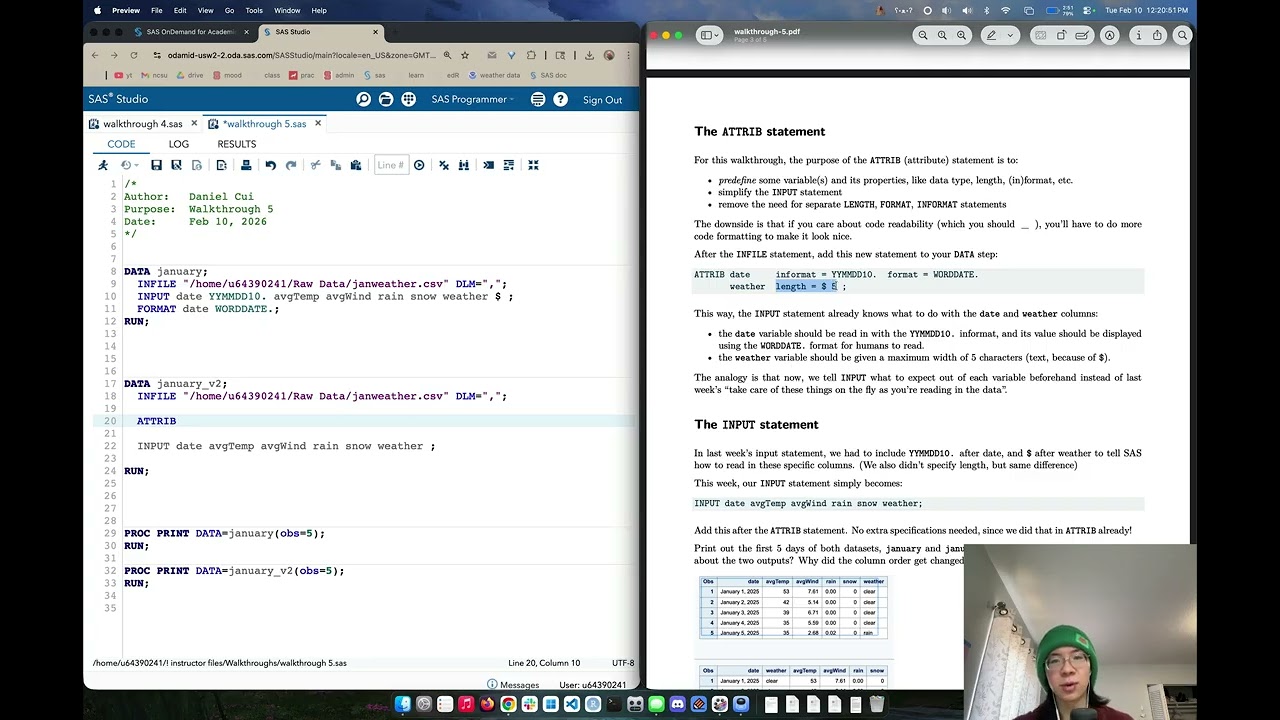Open Finder from the Dock
Image resolution: width=1280 pixels, height=720 pixels.
coord(402,704)
